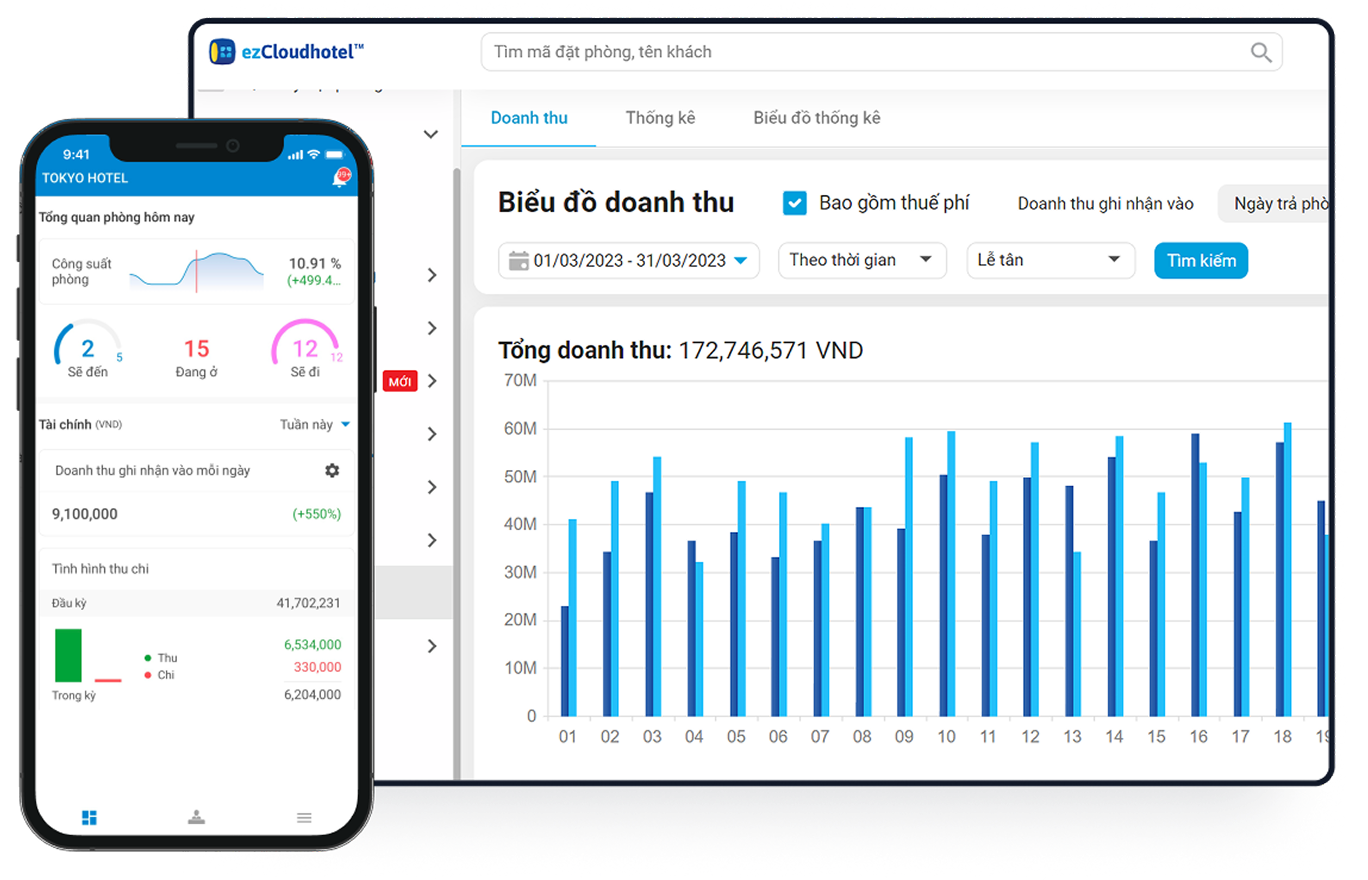Click the ezCloudhotel logo icon
Image resolution: width=1368 pixels, height=880 pixels.
[222, 52]
